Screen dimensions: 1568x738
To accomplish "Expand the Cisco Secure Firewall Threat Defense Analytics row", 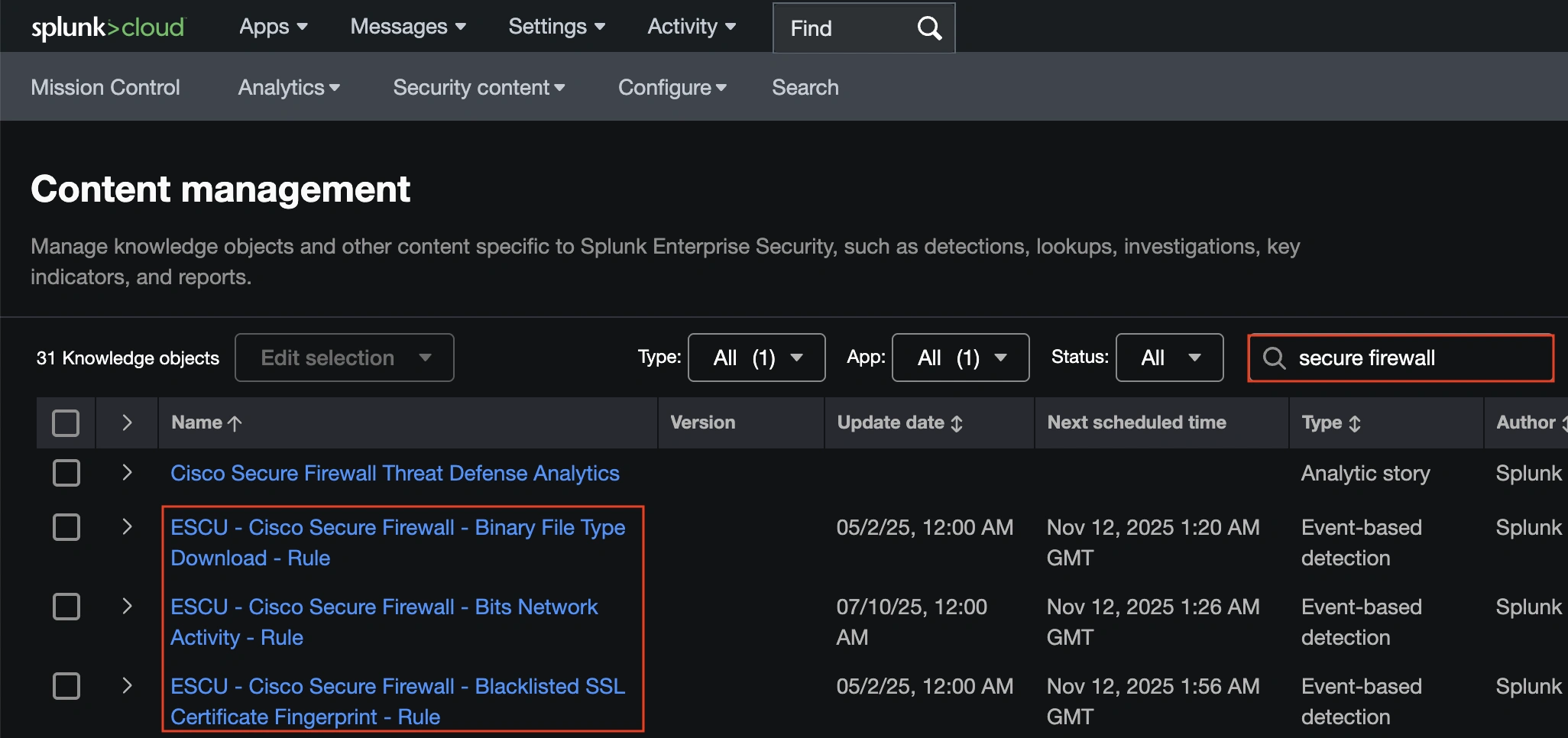I will (x=126, y=473).
